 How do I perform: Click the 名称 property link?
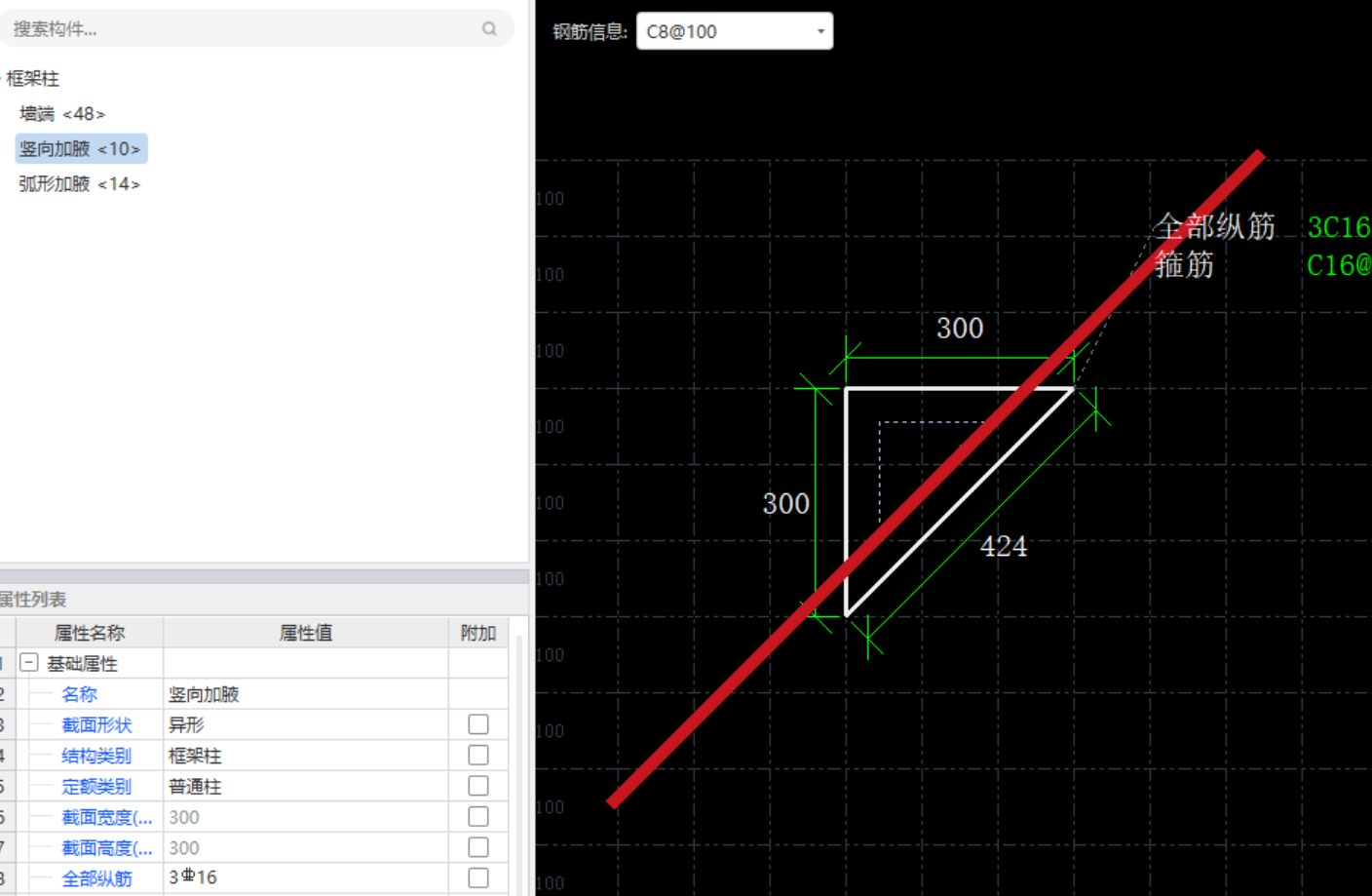click(79, 694)
